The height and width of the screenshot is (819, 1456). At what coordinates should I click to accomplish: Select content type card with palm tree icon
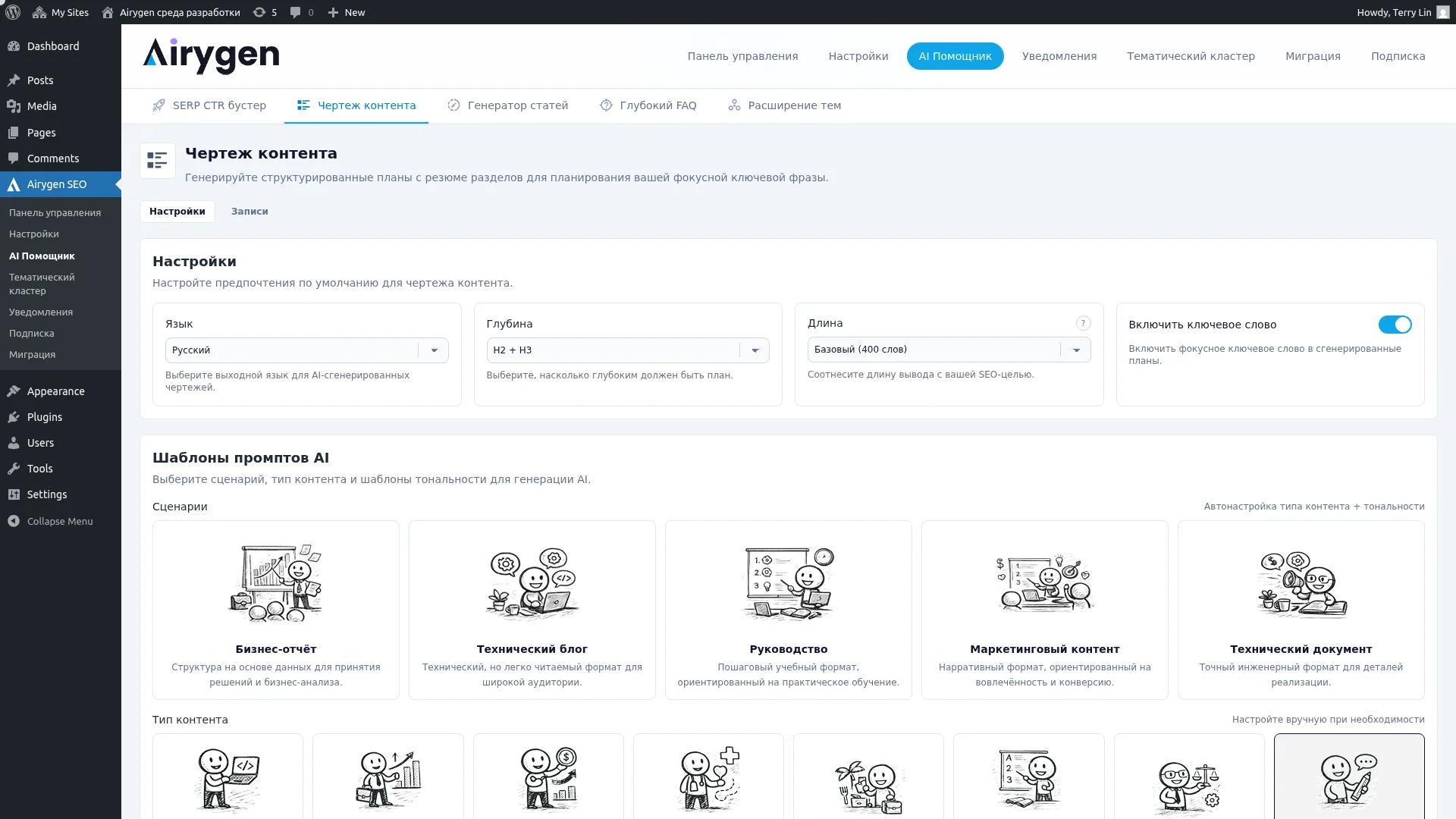868,777
